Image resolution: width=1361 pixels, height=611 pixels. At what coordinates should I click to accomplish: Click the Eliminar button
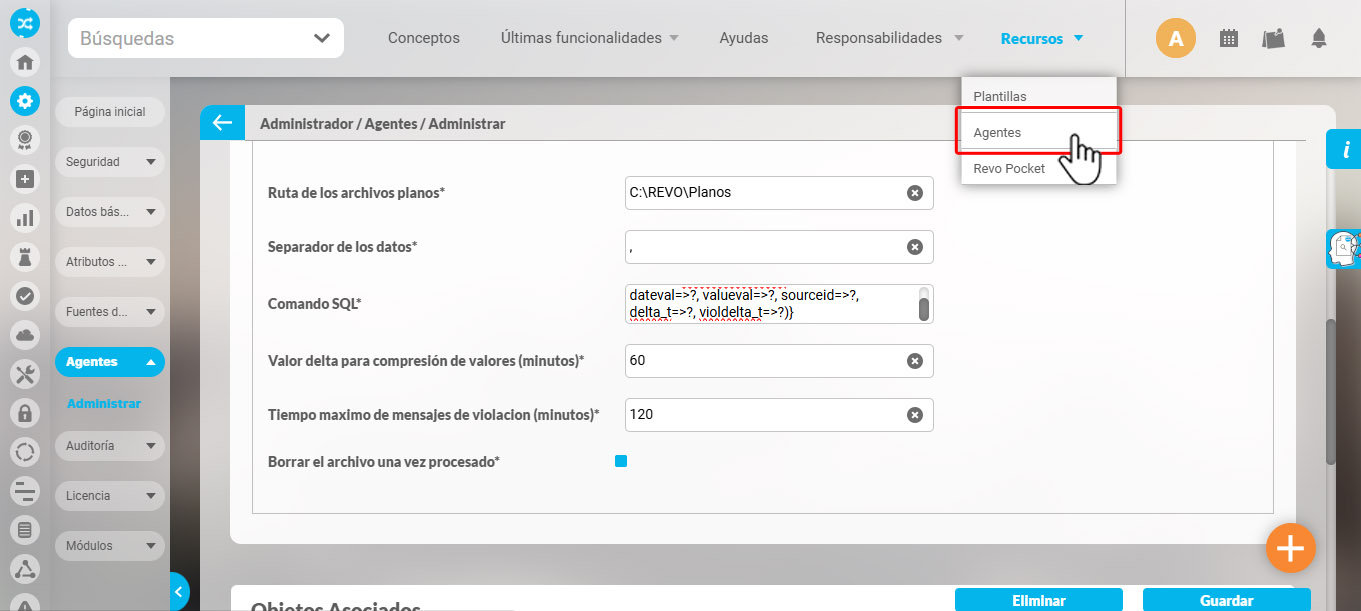click(x=1038, y=600)
